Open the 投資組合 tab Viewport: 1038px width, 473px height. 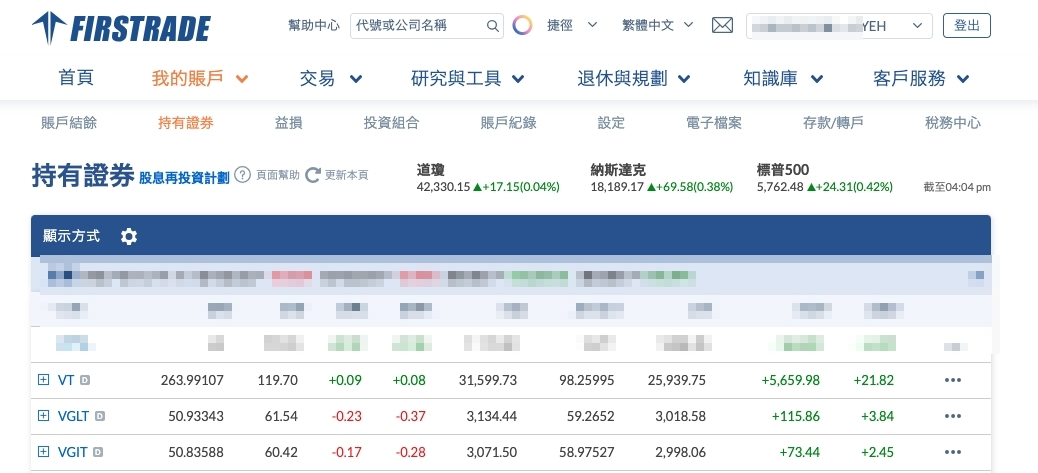tap(391, 123)
